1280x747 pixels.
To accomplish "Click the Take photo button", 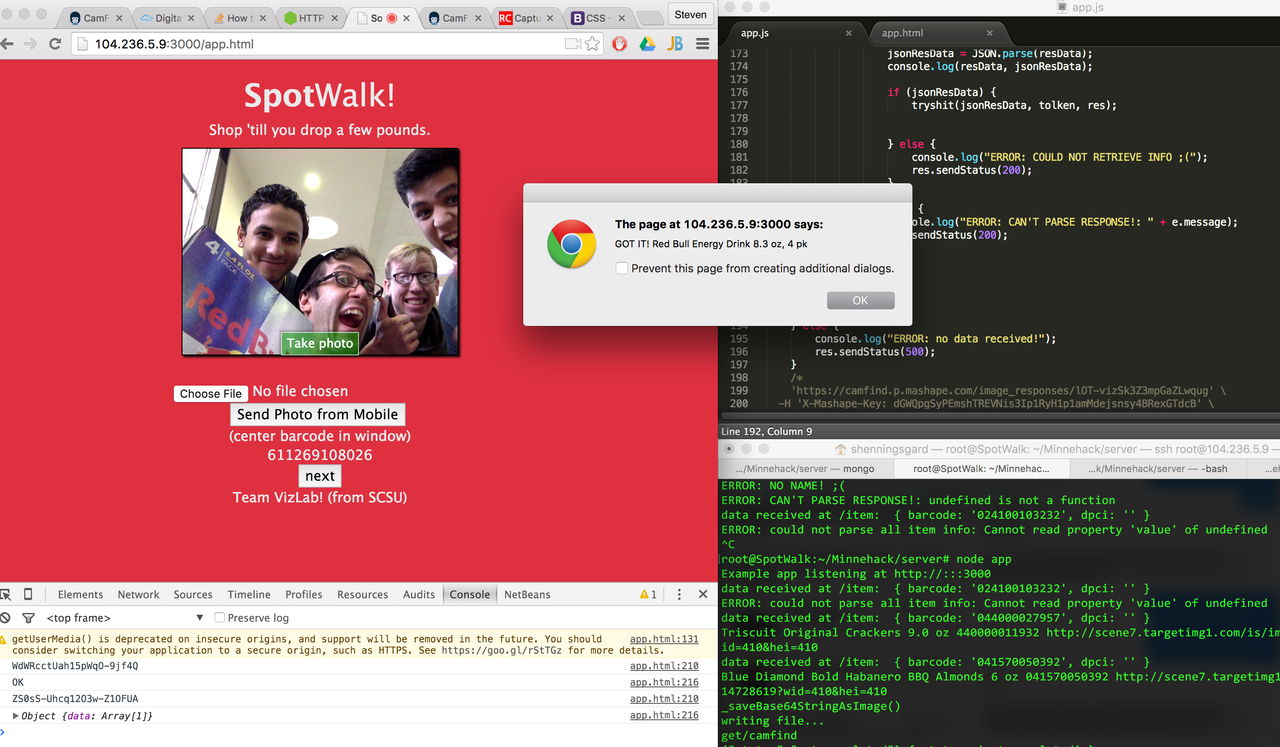I will [320, 343].
